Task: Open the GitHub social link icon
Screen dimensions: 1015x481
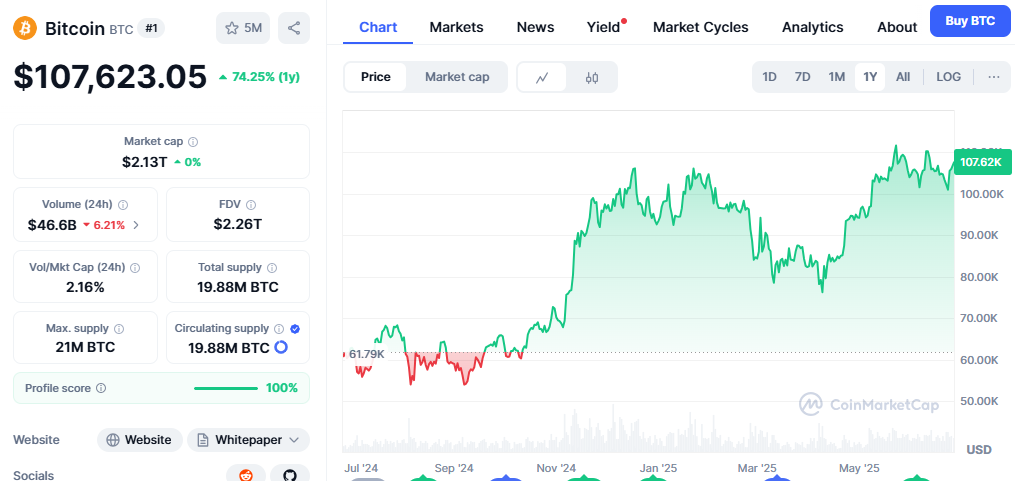Action: (290, 476)
